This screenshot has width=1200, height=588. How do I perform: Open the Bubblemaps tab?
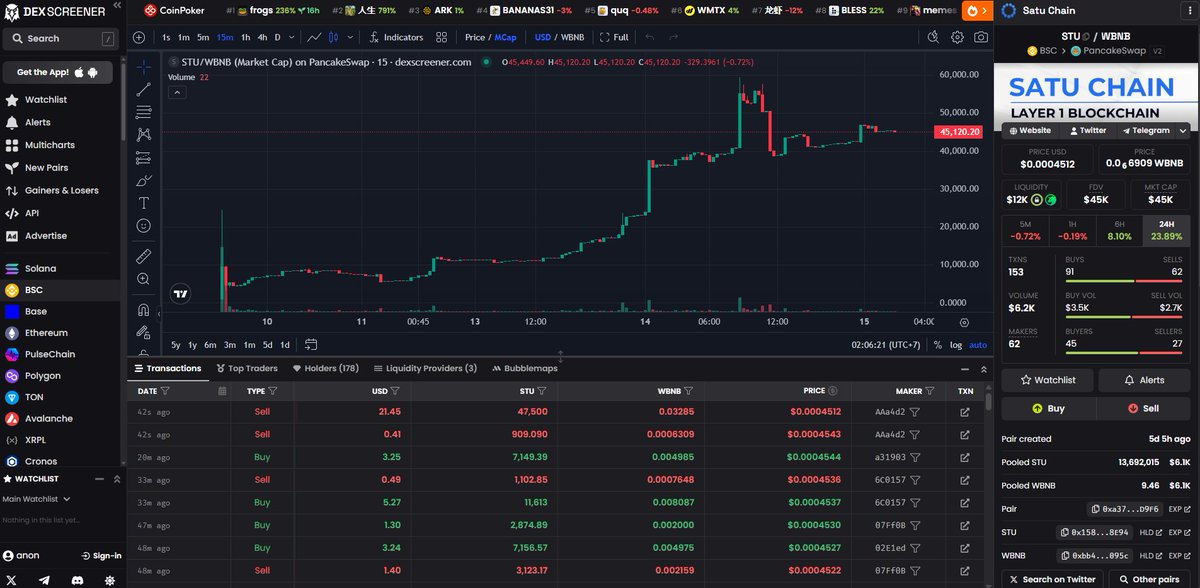tap(524, 368)
